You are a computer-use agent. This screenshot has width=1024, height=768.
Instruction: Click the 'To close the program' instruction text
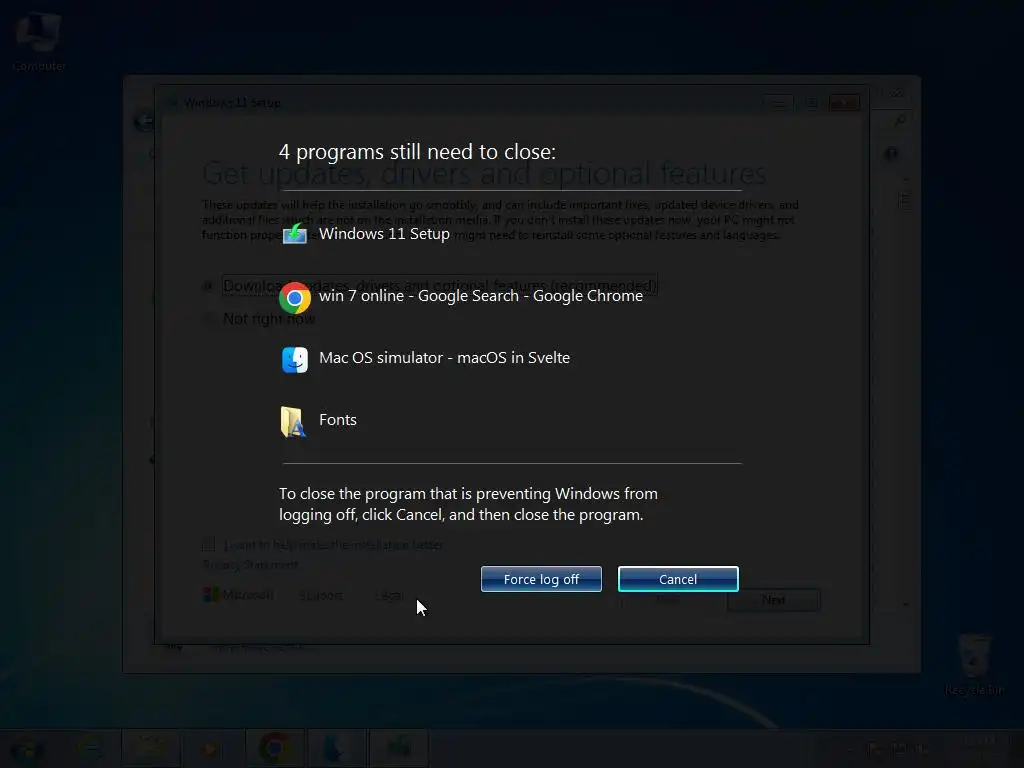point(468,504)
